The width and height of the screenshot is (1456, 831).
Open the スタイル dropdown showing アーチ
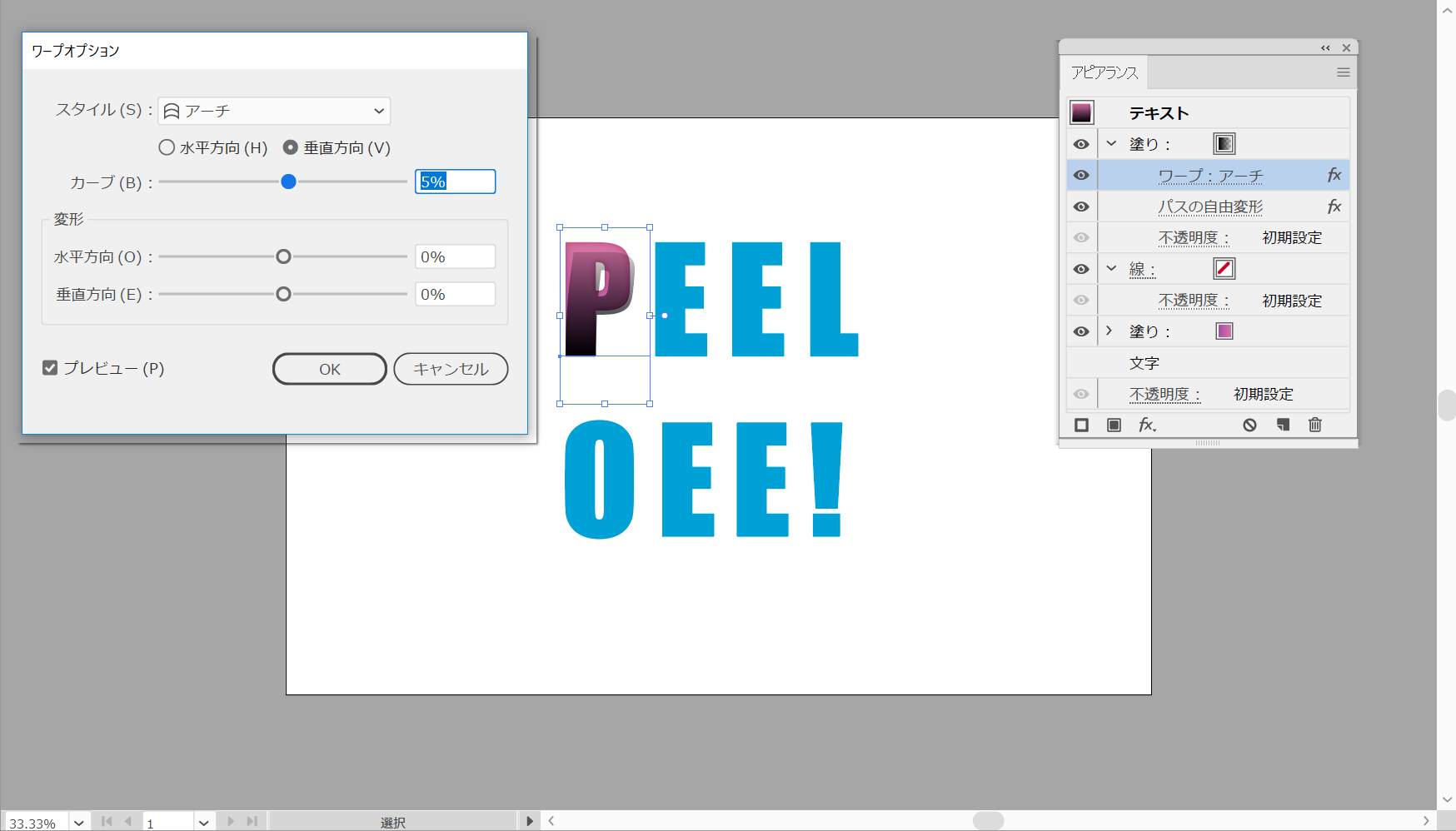pyautogui.click(x=274, y=111)
